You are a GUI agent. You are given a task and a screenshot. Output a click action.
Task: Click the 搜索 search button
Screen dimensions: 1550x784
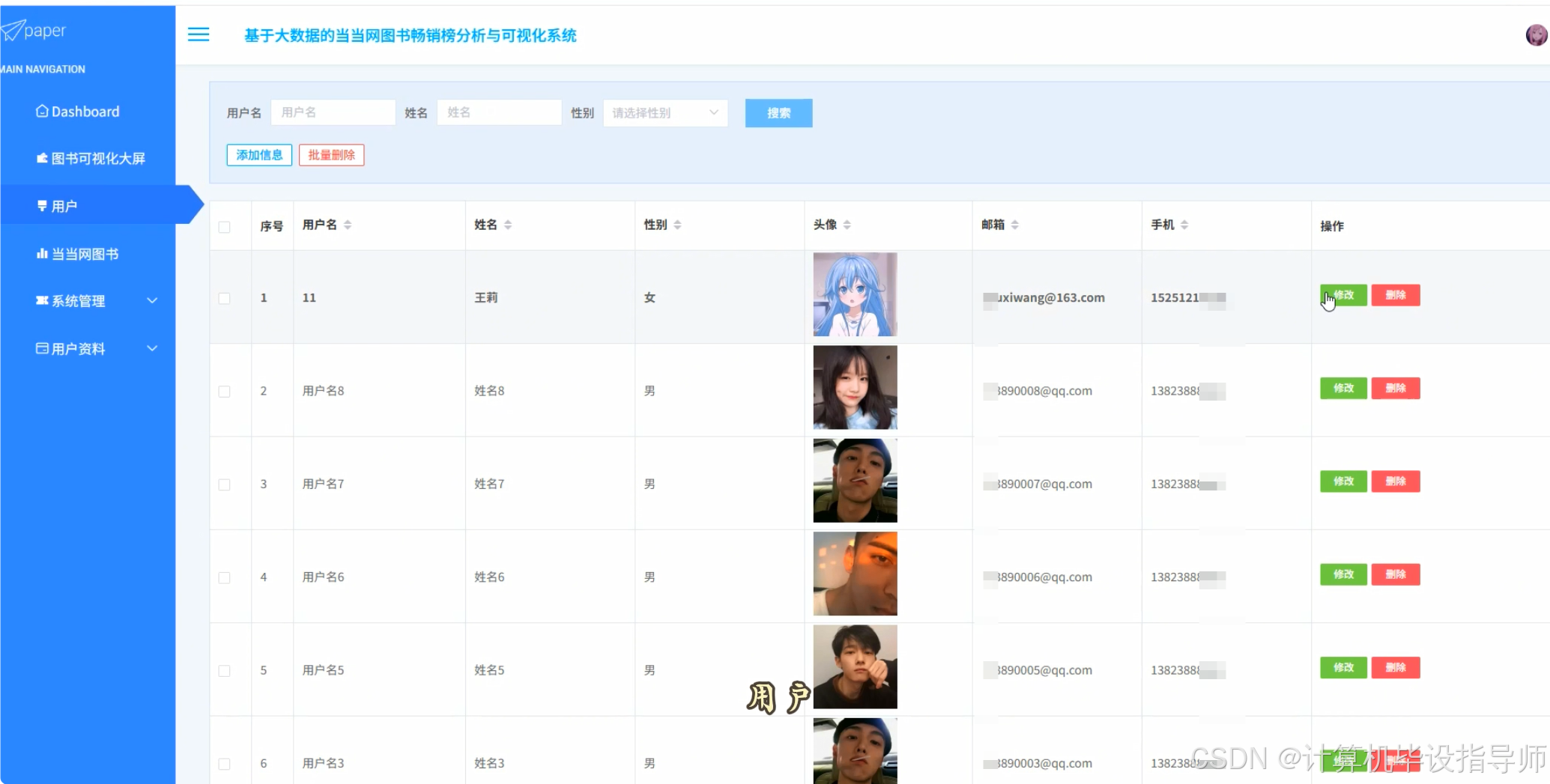(x=778, y=113)
